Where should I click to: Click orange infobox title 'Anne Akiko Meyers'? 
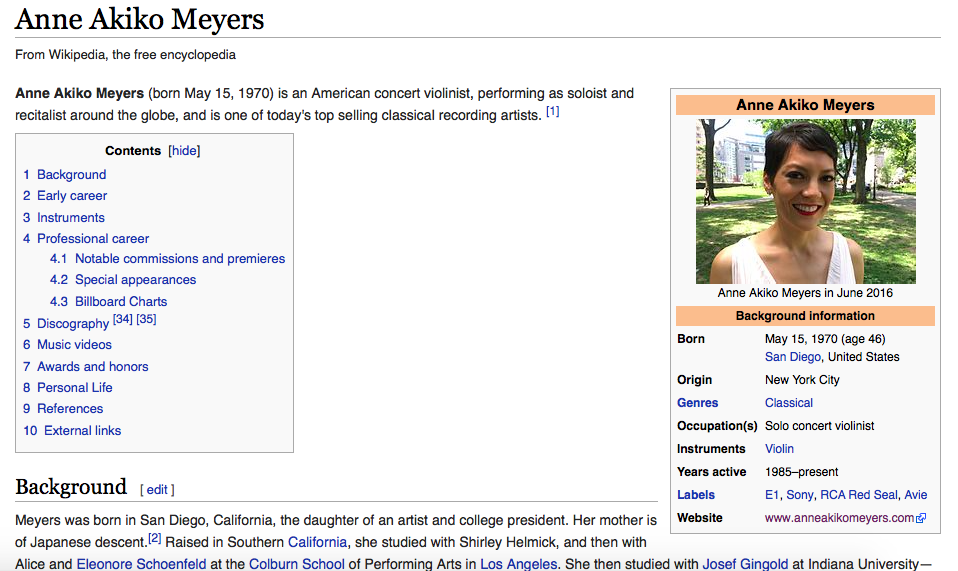coord(805,105)
